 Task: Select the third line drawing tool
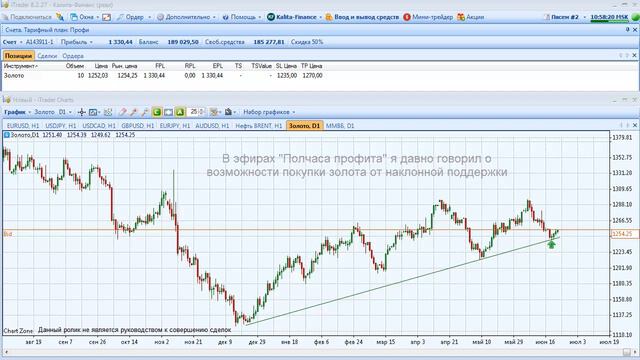[144, 112]
